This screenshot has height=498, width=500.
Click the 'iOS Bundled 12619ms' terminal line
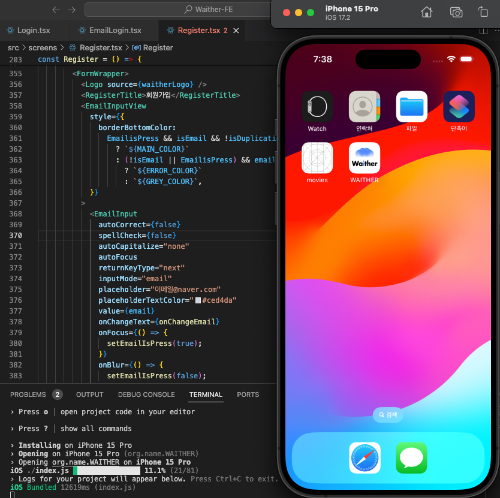[73, 487]
